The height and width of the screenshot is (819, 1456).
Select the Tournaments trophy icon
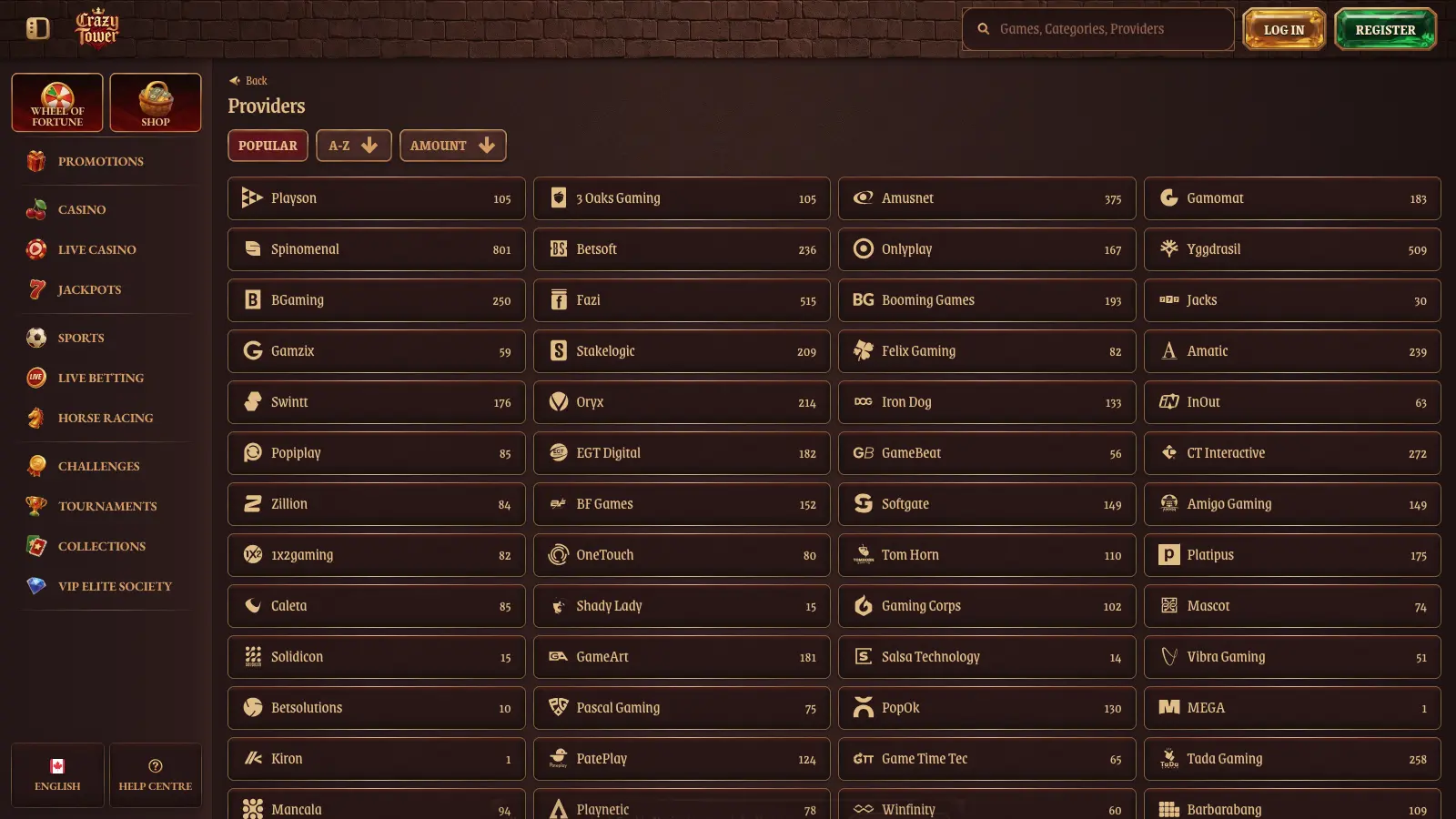(36, 506)
